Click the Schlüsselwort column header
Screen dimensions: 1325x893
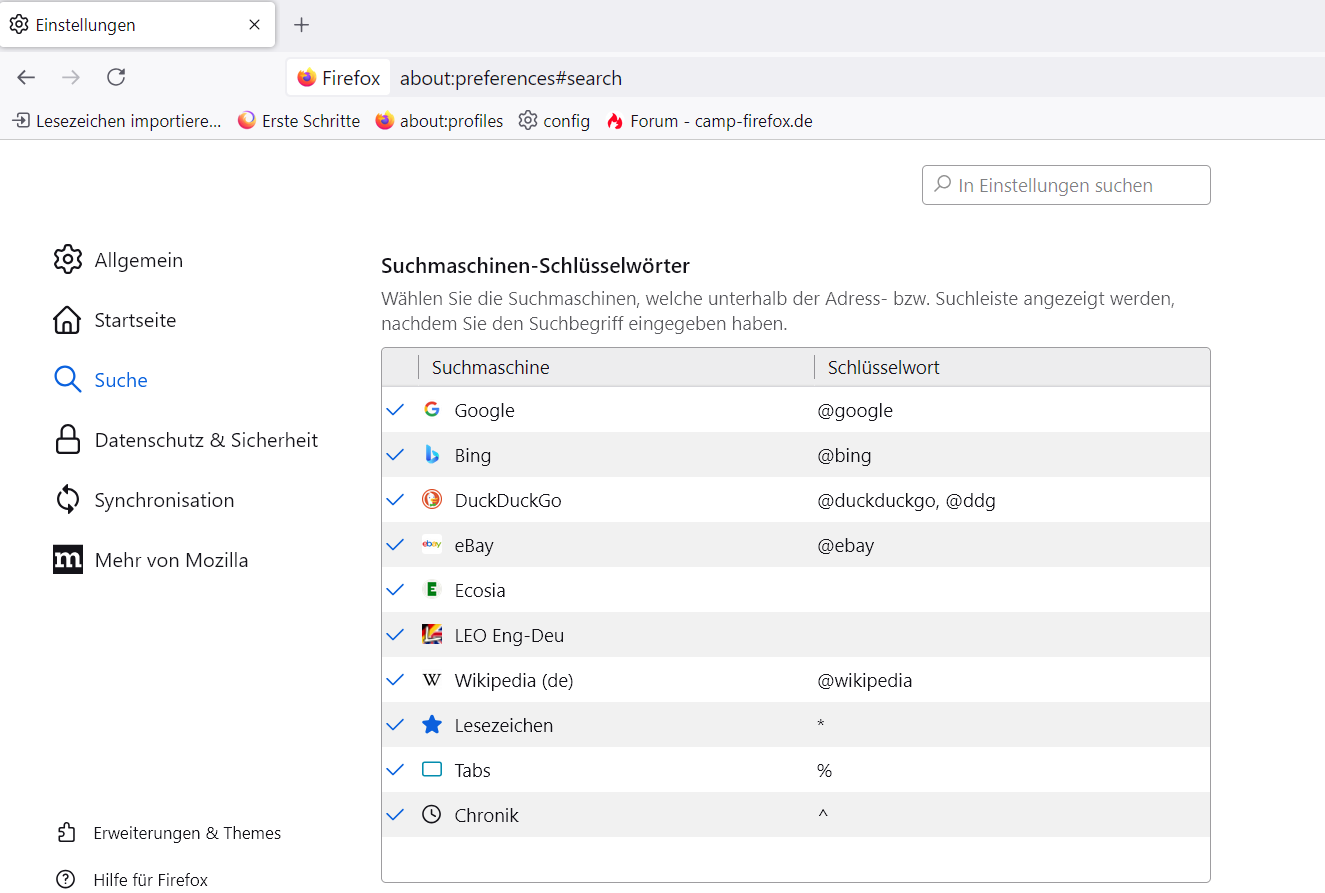pyautogui.click(x=883, y=367)
